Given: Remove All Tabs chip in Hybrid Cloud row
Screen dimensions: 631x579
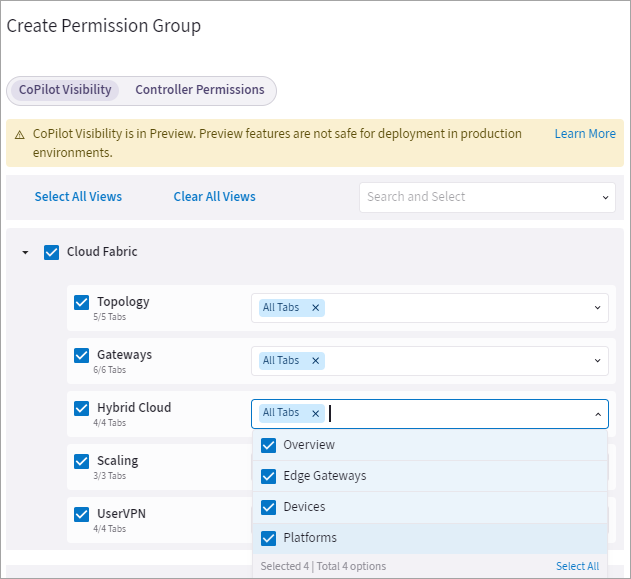Looking at the screenshot, I should (x=315, y=413).
